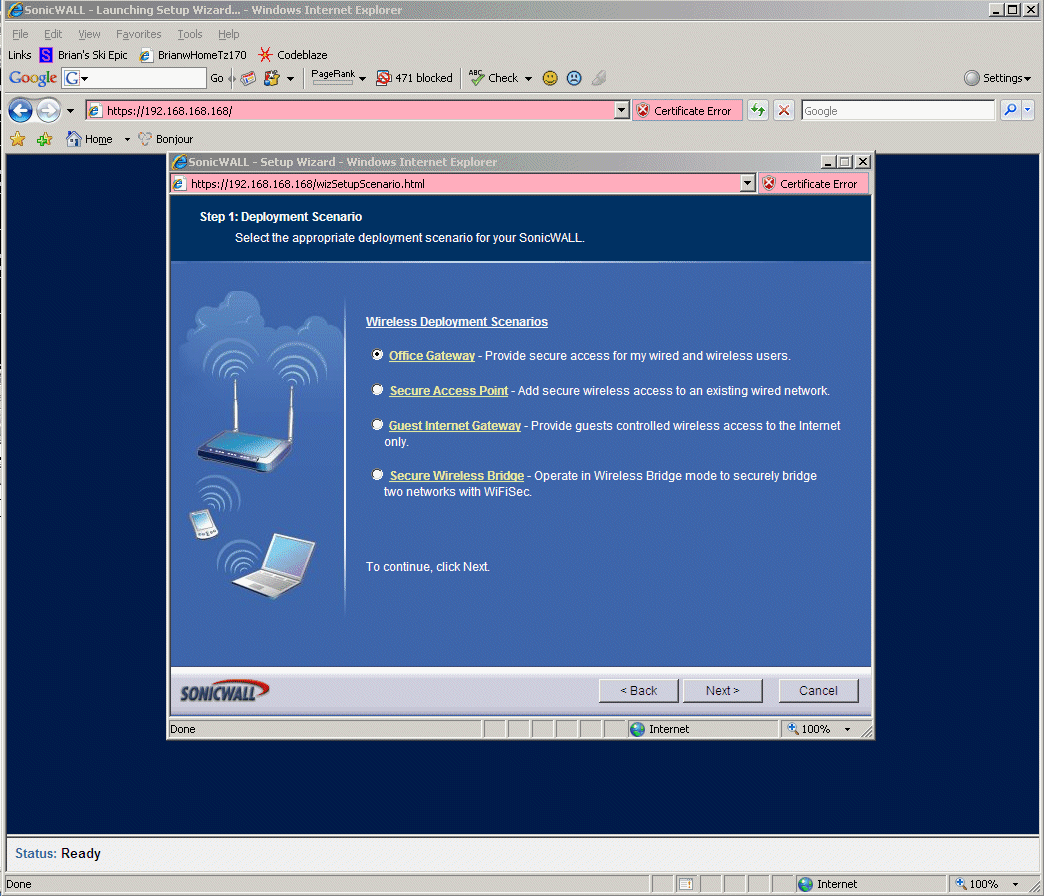Viewport: 1044px width, 896px height.
Task: Click the Google toolbar news icon
Action: (248, 78)
